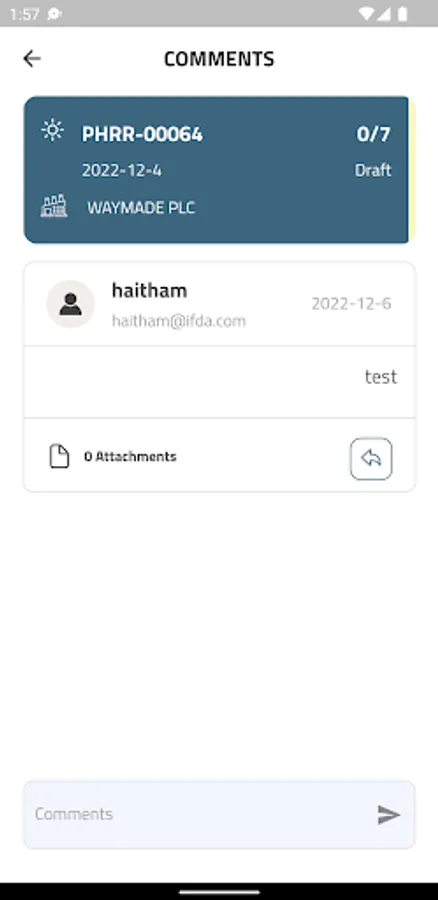The height and width of the screenshot is (900, 438).
Task: Go back using the arrow icon
Action: [32, 58]
